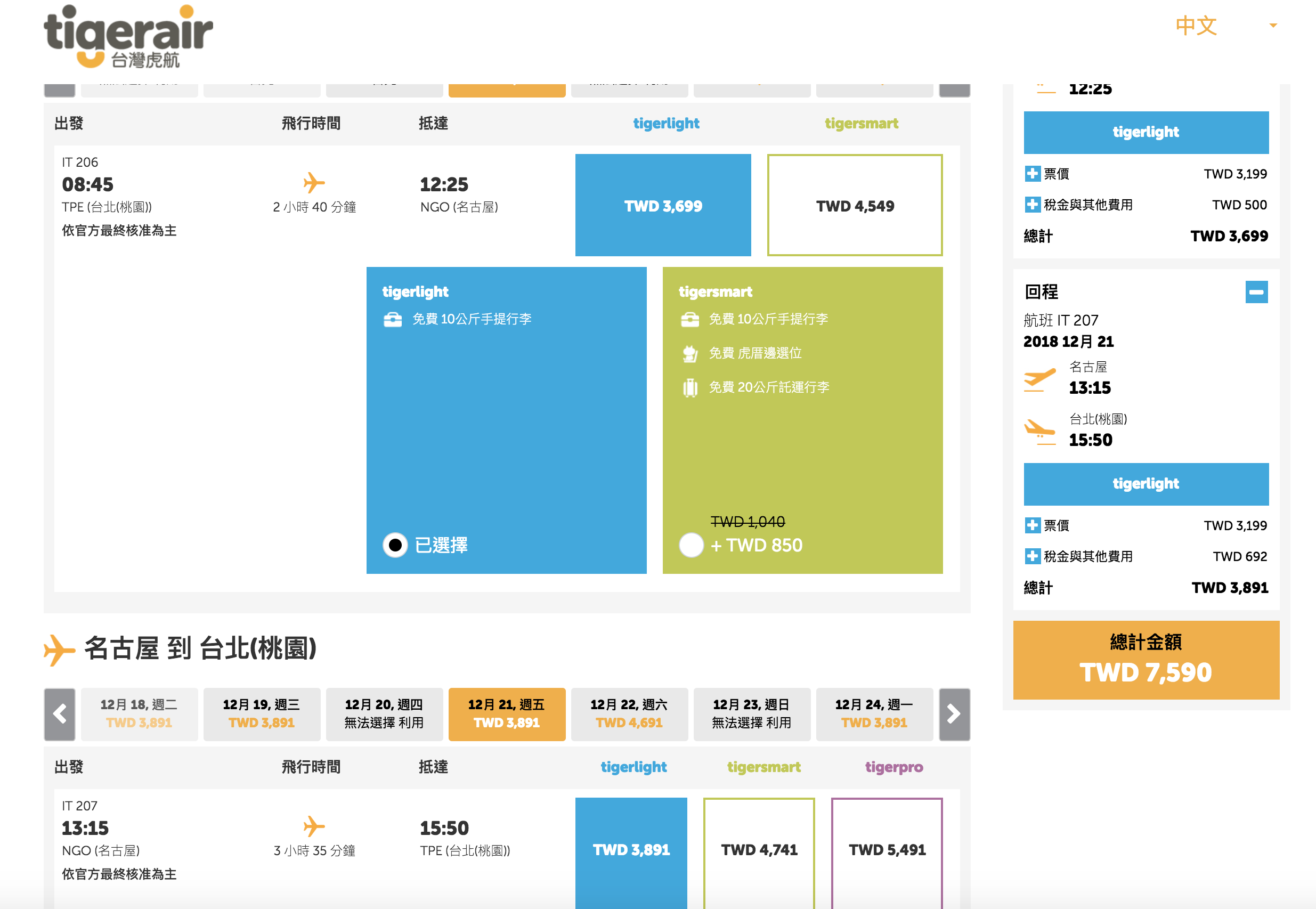Select tigerpro TWD 5,491 fare for IT 207
Viewport: 1316px width, 909px height.
coord(887,853)
